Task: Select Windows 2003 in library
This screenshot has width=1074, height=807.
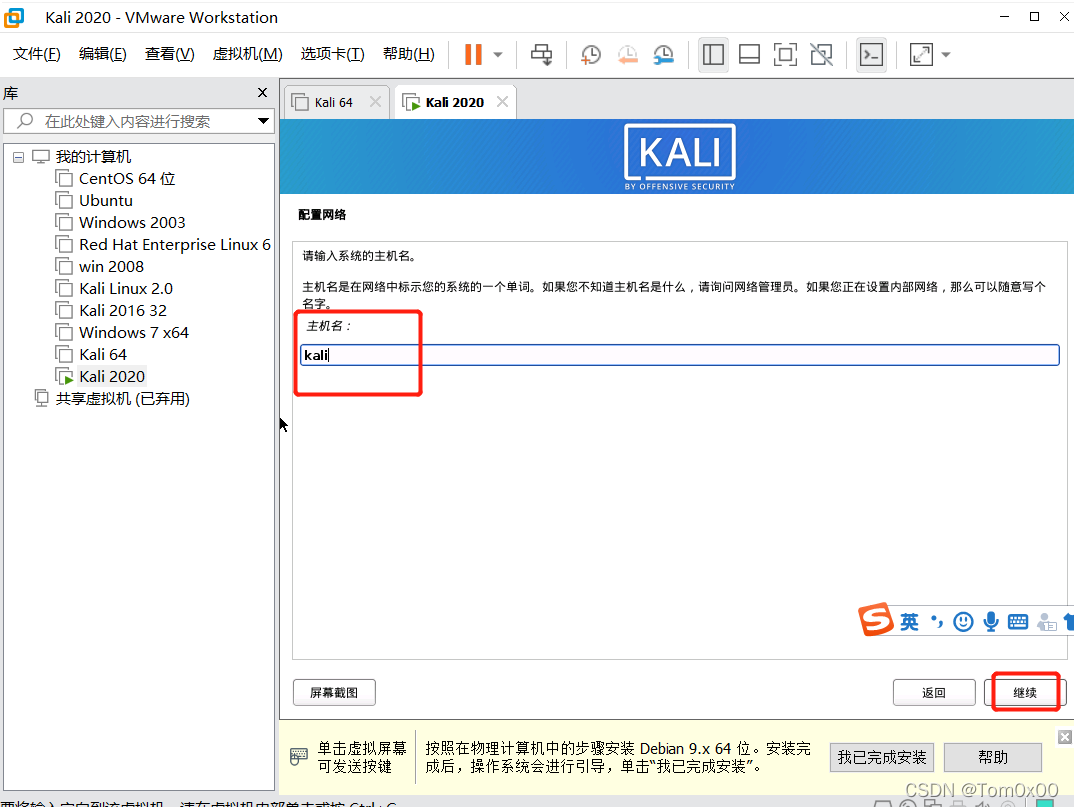Action: [132, 223]
